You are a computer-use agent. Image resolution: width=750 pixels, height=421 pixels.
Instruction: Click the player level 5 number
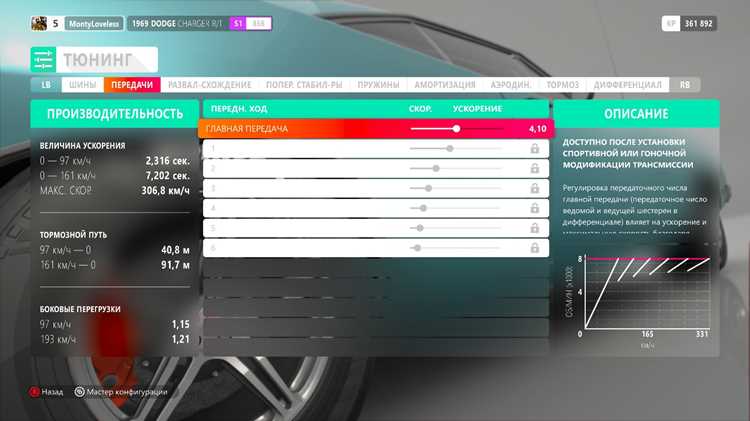click(55, 23)
